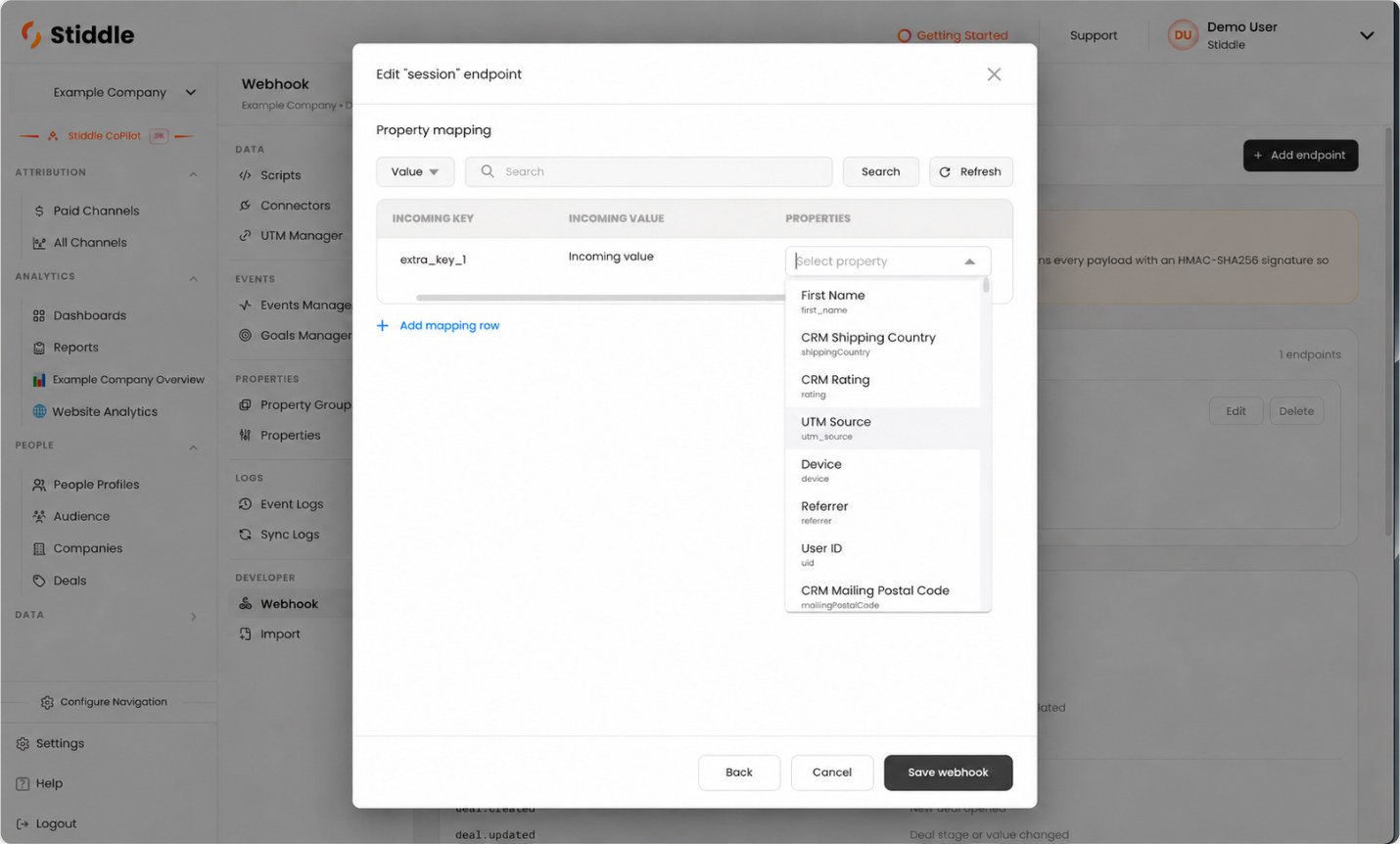Click the Add endpoint button
The width and height of the screenshot is (1400, 844).
pos(1300,156)
